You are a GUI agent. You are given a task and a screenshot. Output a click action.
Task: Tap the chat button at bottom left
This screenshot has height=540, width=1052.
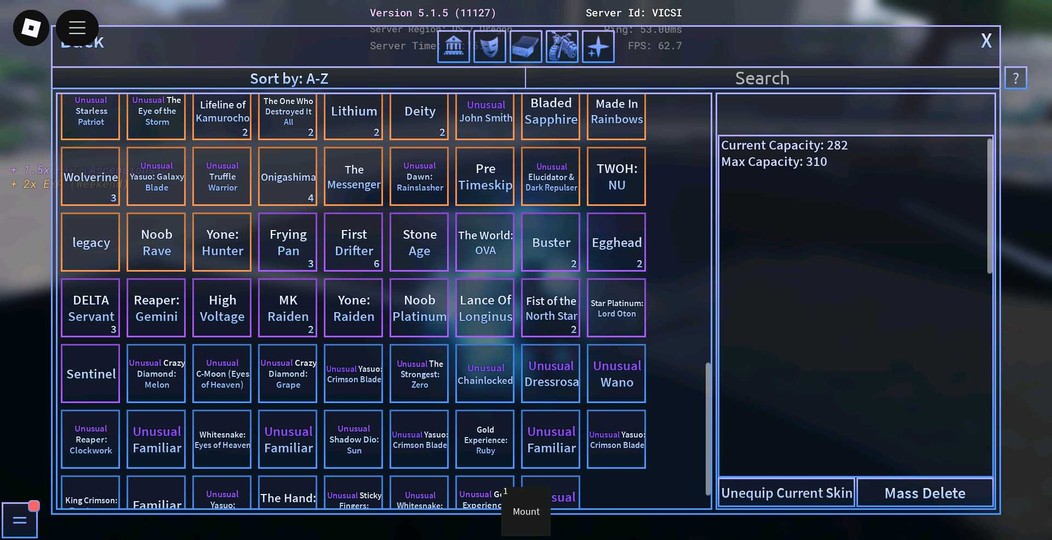click(20, 521)
